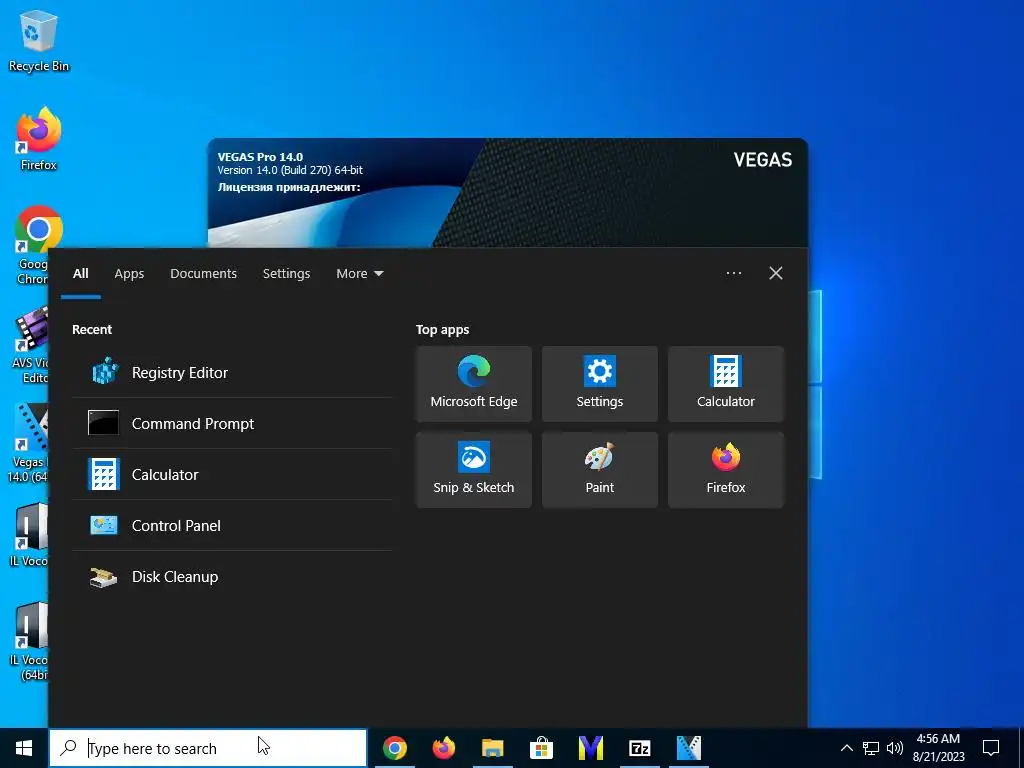Open the Settings tile in Top apps
The image size is (1024, 768).
tap(600, 384)
